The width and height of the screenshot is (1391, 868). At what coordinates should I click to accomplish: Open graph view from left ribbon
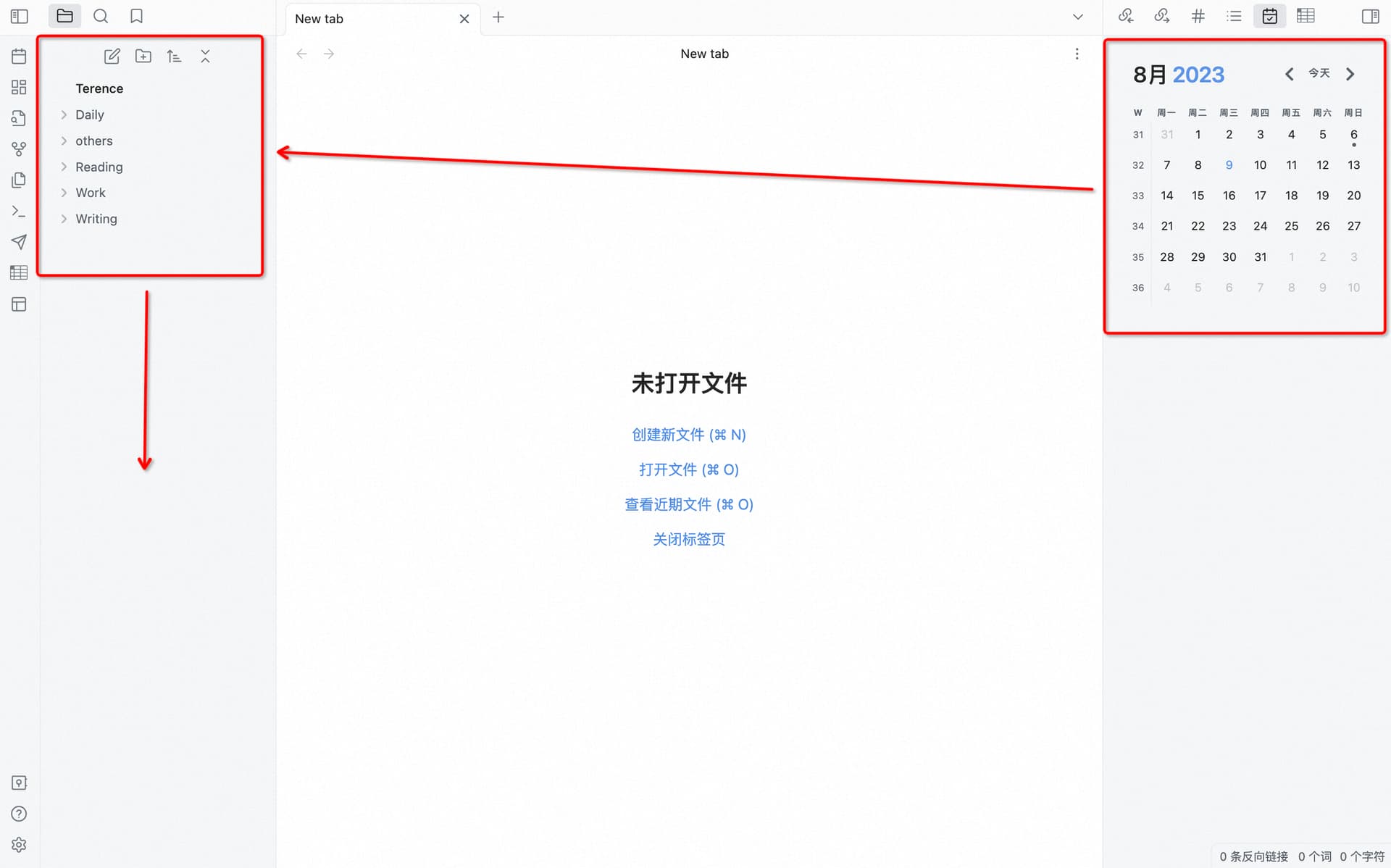[x=19, y=149]
